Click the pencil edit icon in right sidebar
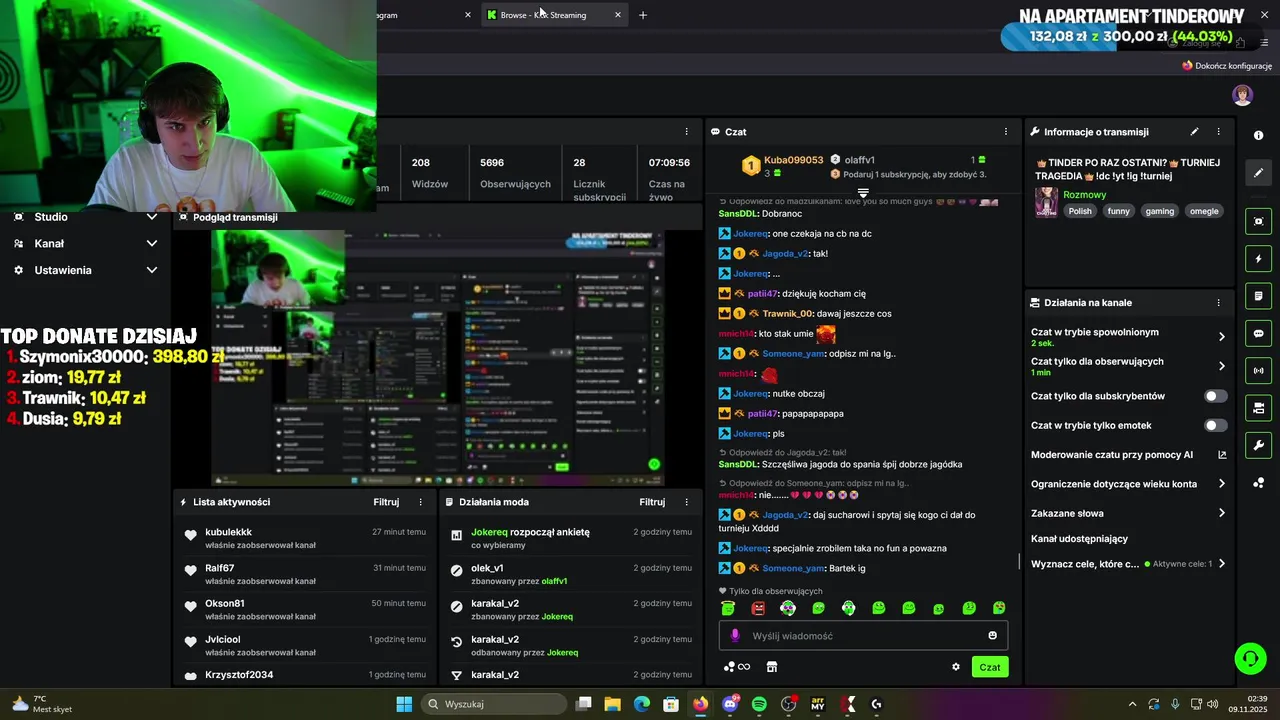The width and height of the screenshot is (1280, 720). [x=1258, y=173]
